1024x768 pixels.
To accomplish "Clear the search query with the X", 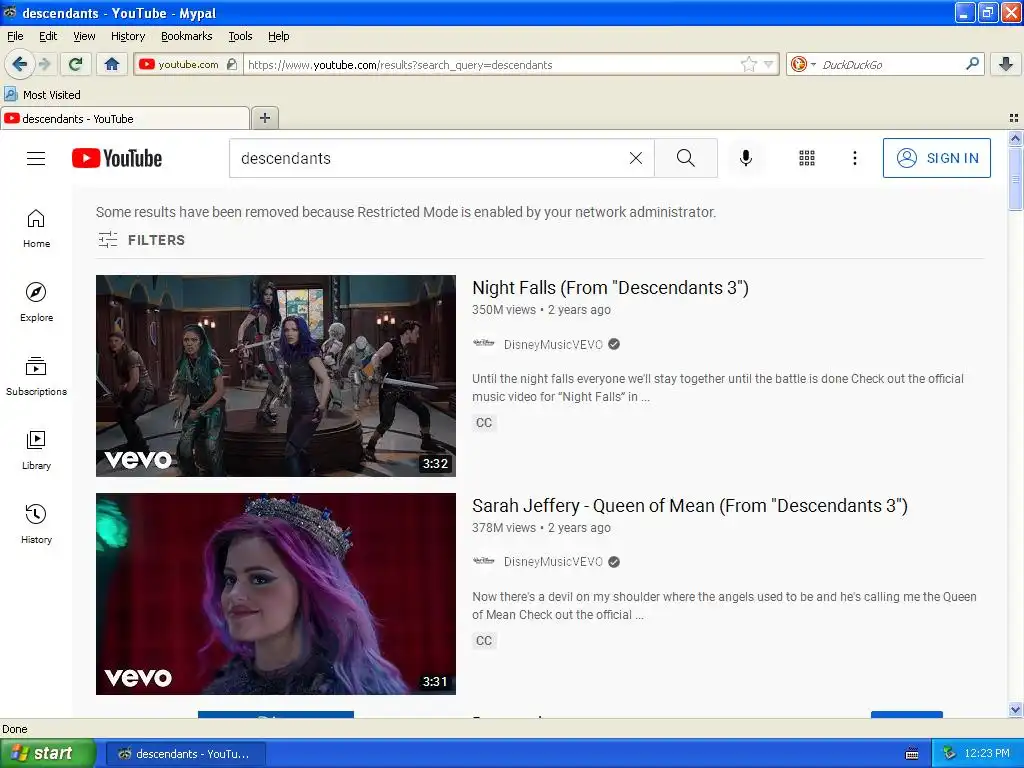I will [x=635, y=158].
